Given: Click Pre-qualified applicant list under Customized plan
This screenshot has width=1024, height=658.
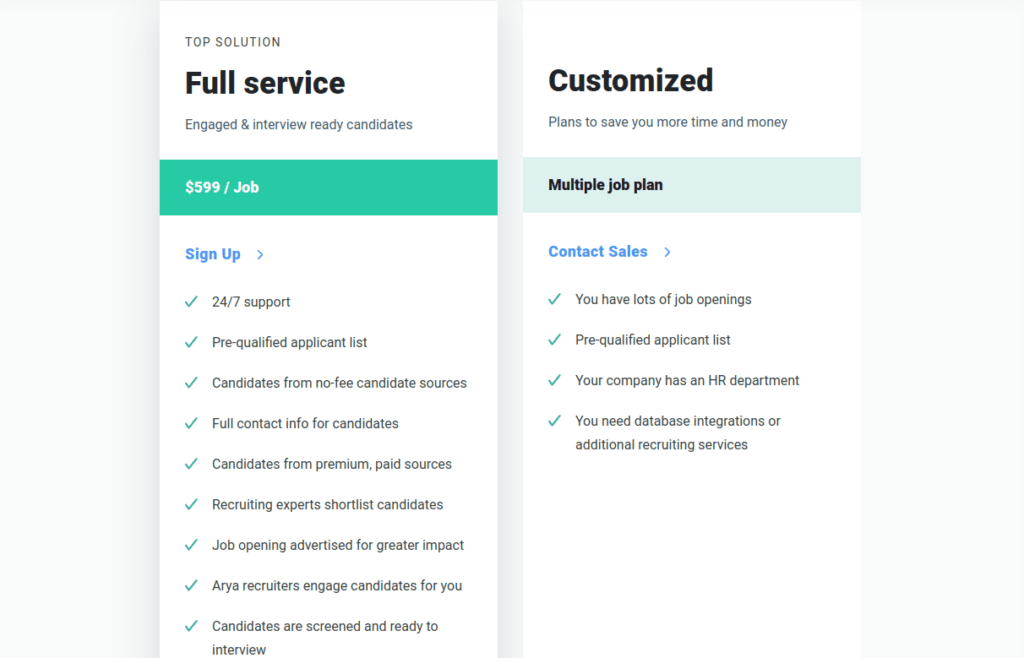Looking at the screenshot, I should [x=652, y=340].
